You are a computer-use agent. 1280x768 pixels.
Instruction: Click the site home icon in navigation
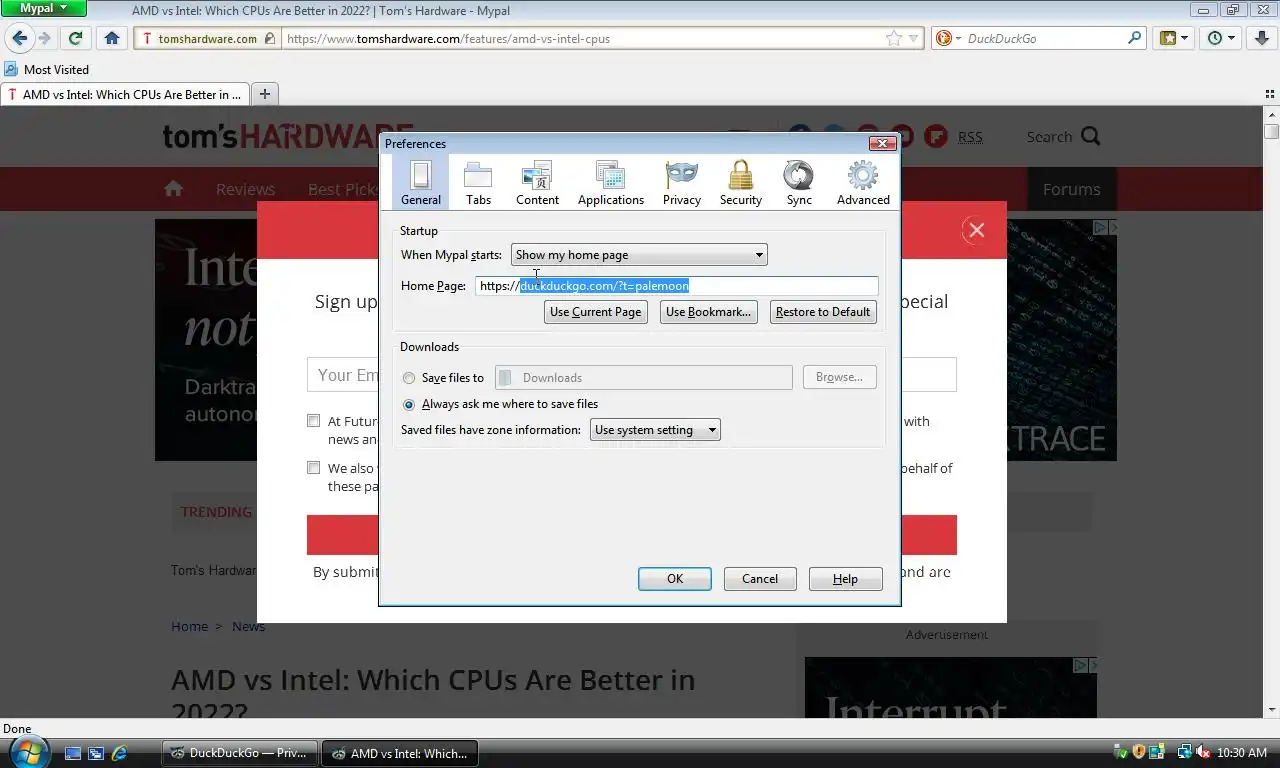pyautogui.click(x=174, y=189)
